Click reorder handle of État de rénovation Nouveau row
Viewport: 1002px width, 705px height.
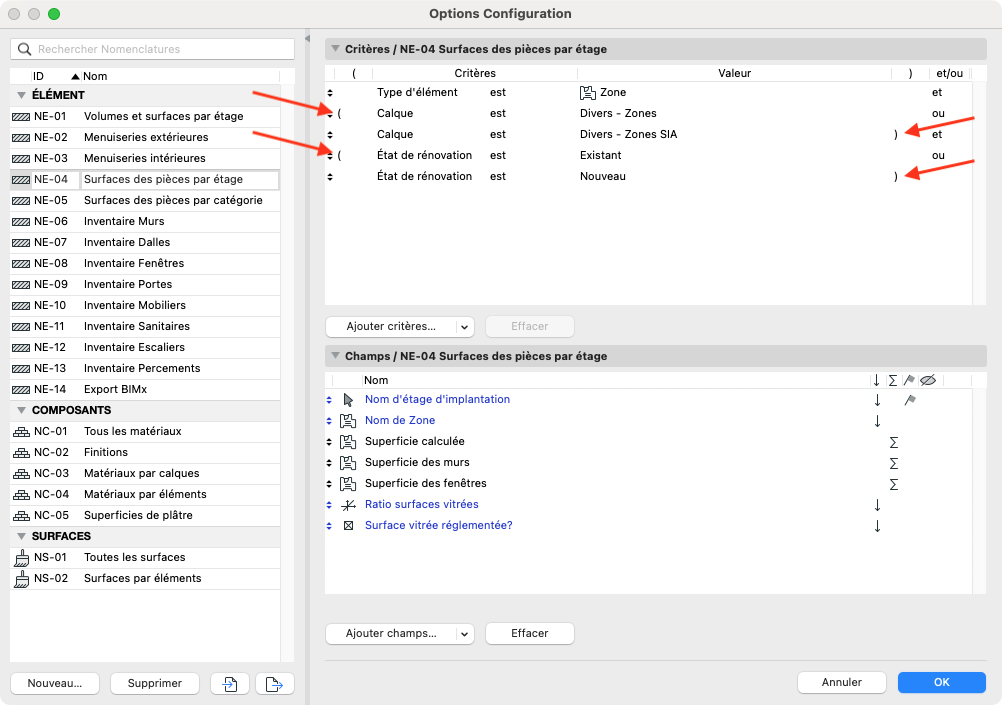point(330,177)
